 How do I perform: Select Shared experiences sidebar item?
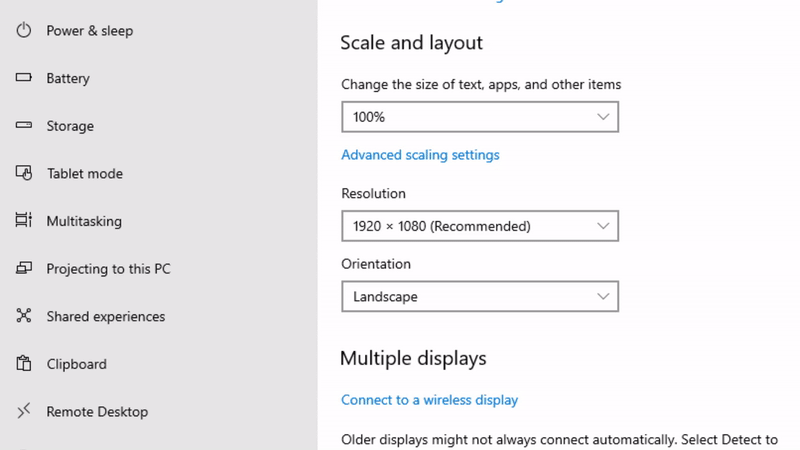[x=105, y=316]
